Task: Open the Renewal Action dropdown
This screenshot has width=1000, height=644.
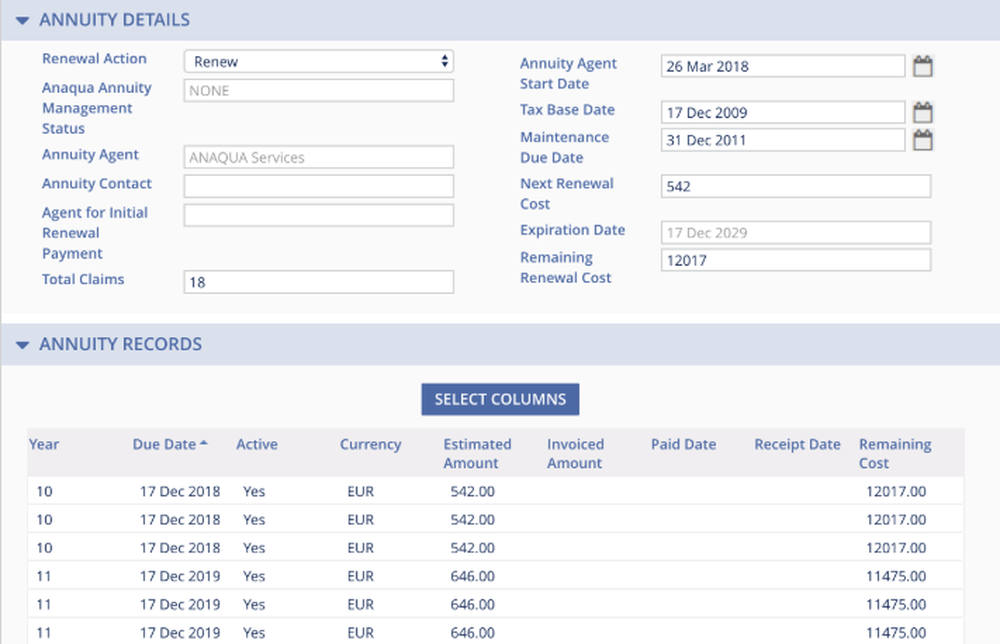Action: point(319,62)
